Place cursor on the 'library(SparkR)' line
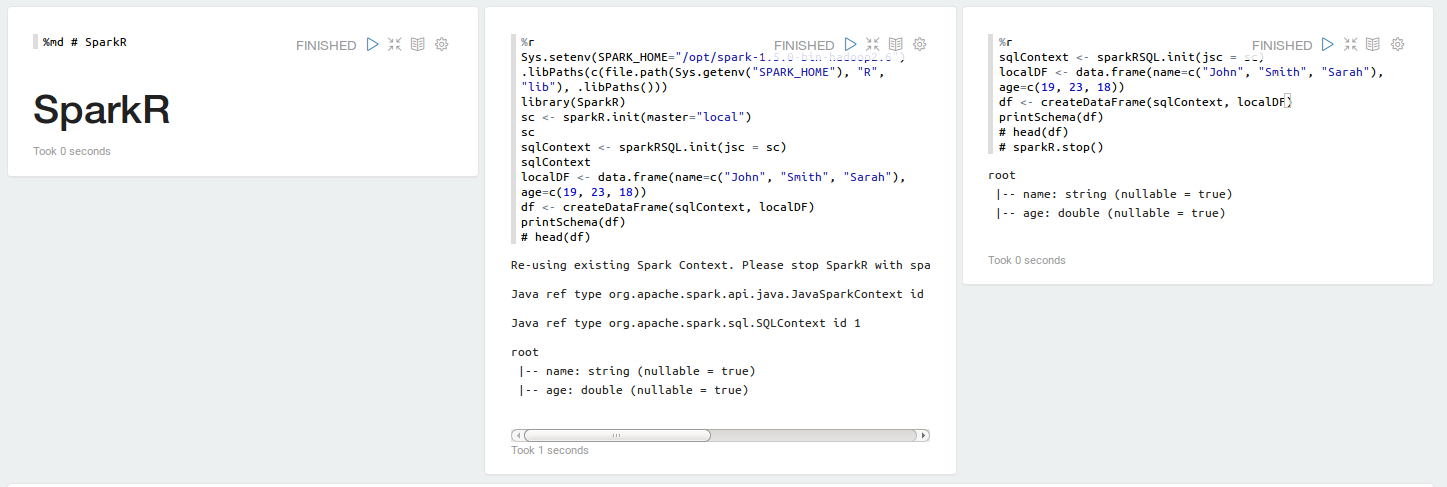1447x487 pixels. click(x=573, y=102)
